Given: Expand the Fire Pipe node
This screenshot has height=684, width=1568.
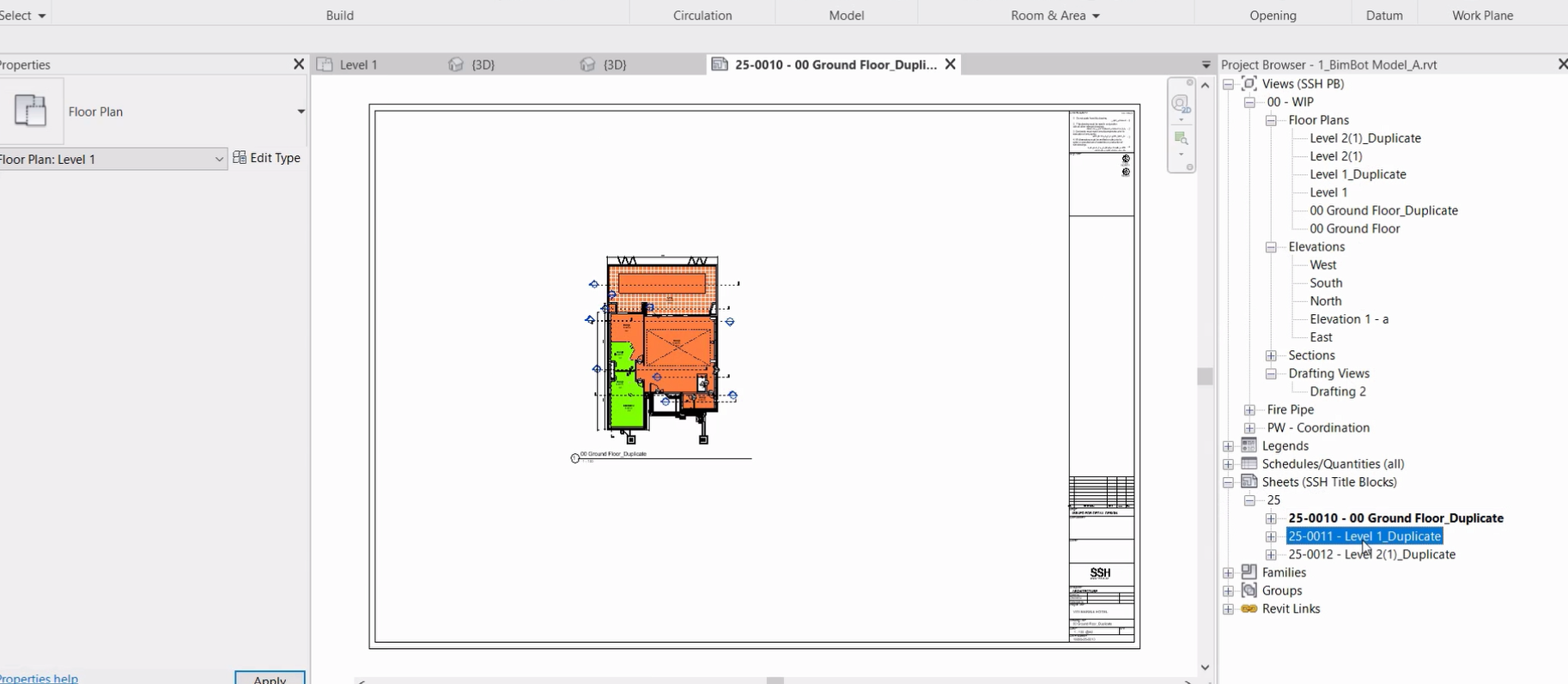Looking at the screenshot, I should 1250,410.
